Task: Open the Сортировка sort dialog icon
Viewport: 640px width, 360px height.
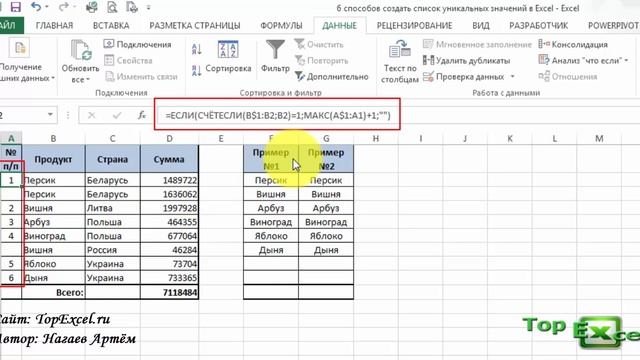Action: tap(228, 50)
